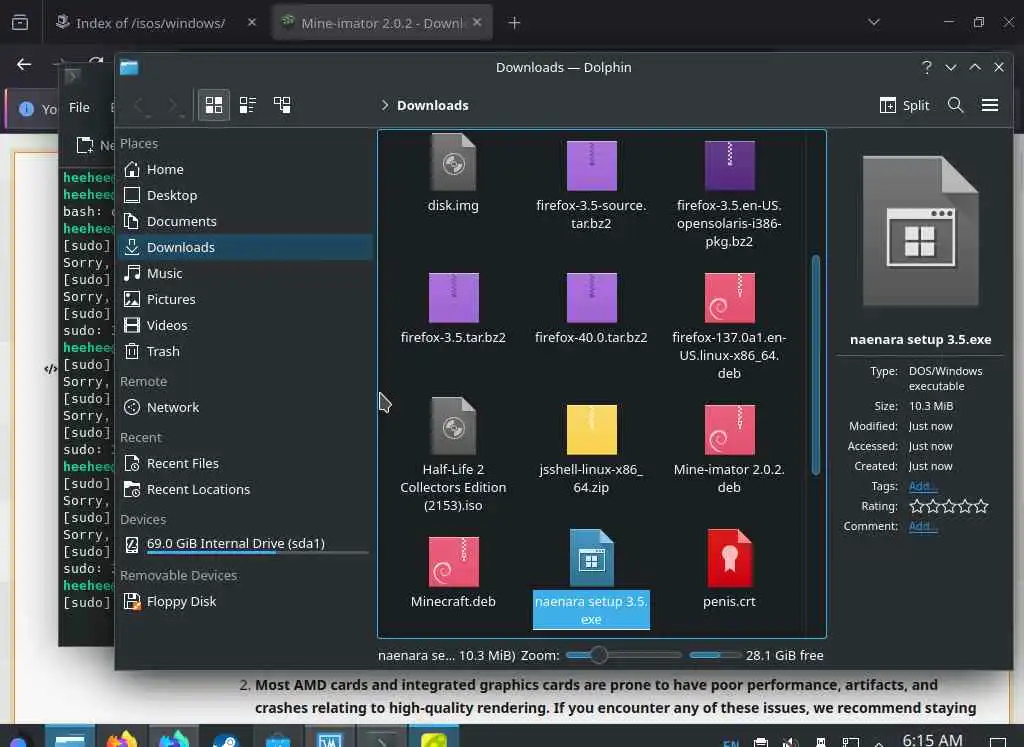
Task: Select Mine-imator 2.0.2.deb package icon
Action: pos(729,430)
